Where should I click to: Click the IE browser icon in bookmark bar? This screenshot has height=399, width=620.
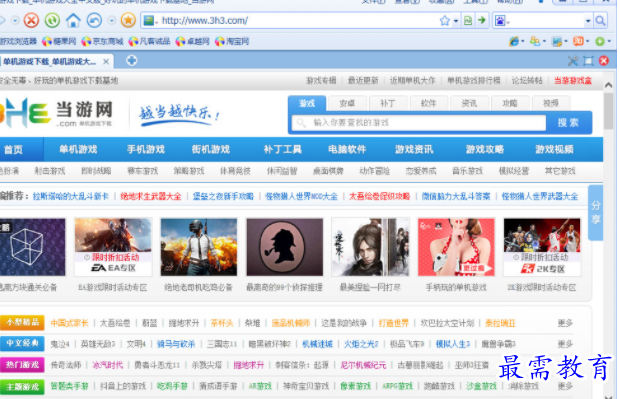[x=514, y=41]
